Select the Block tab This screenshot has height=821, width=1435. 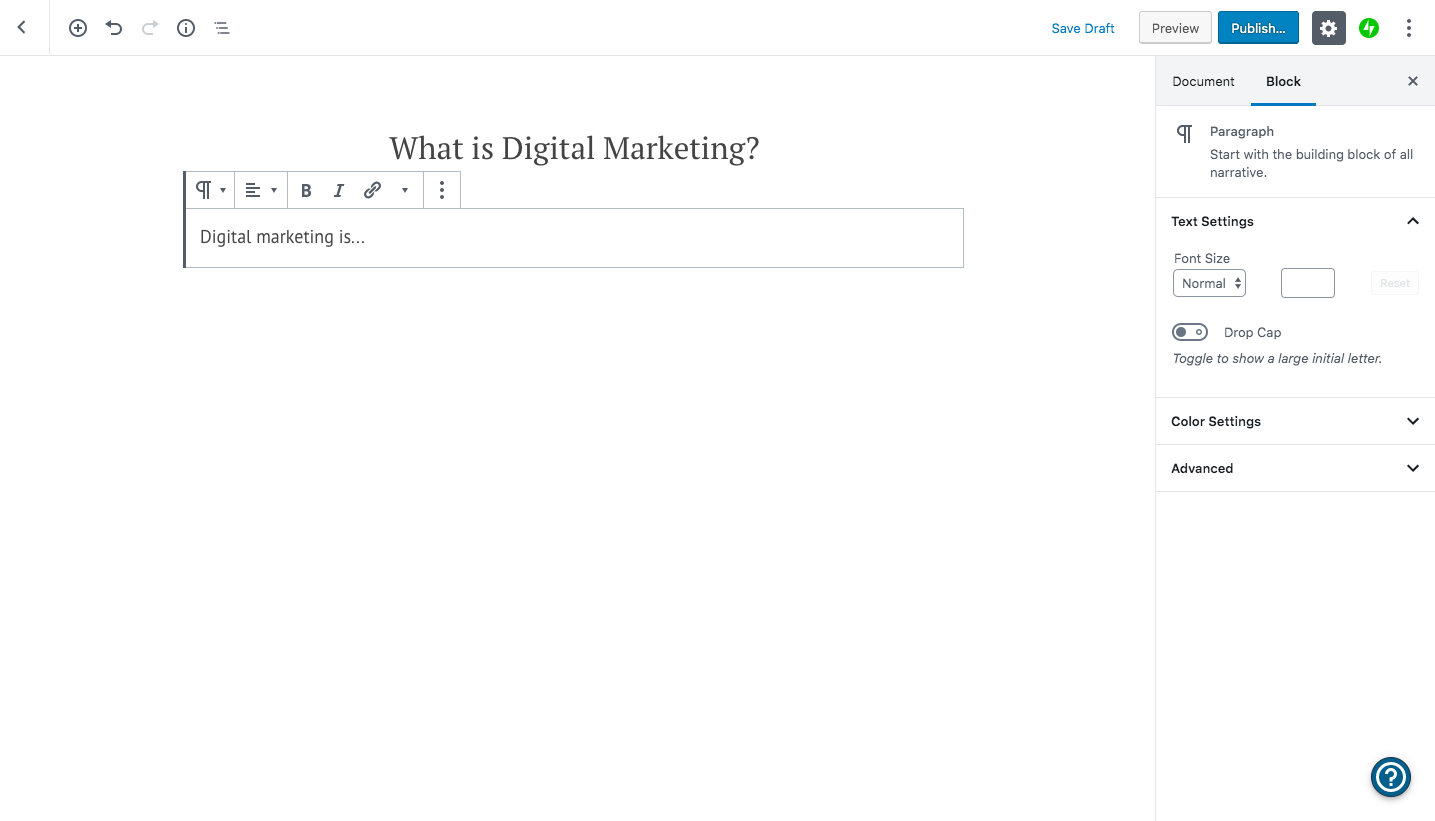(1283, 81)
